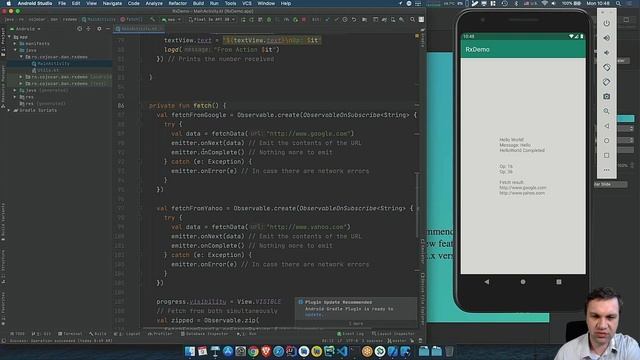Open the TODO tool window

click(17, 334)
